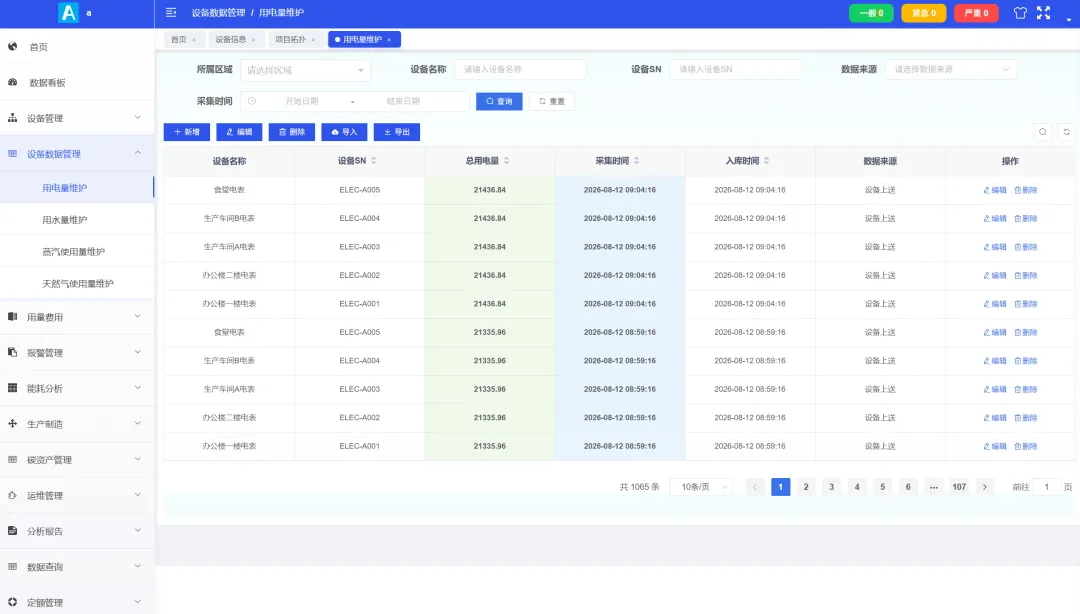Expand 碳资产管理 sidebar menu
Viewport: 1080px width, 614px height.
[77, 460]
